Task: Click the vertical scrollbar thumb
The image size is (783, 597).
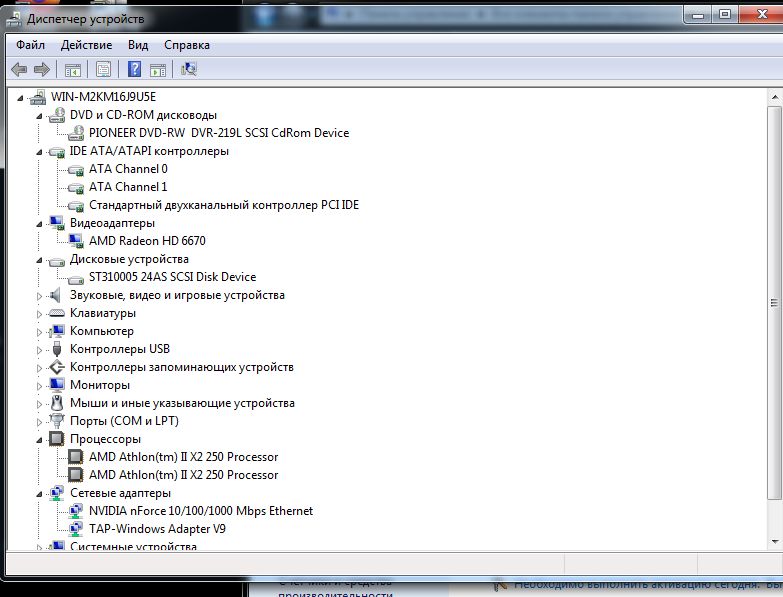Action: coord(774,302)
